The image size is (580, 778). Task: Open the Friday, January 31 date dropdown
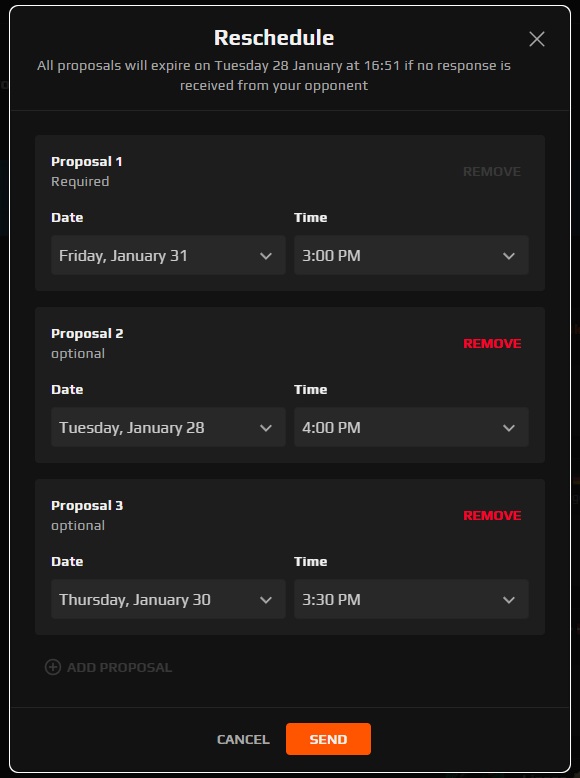pos(168,256)
